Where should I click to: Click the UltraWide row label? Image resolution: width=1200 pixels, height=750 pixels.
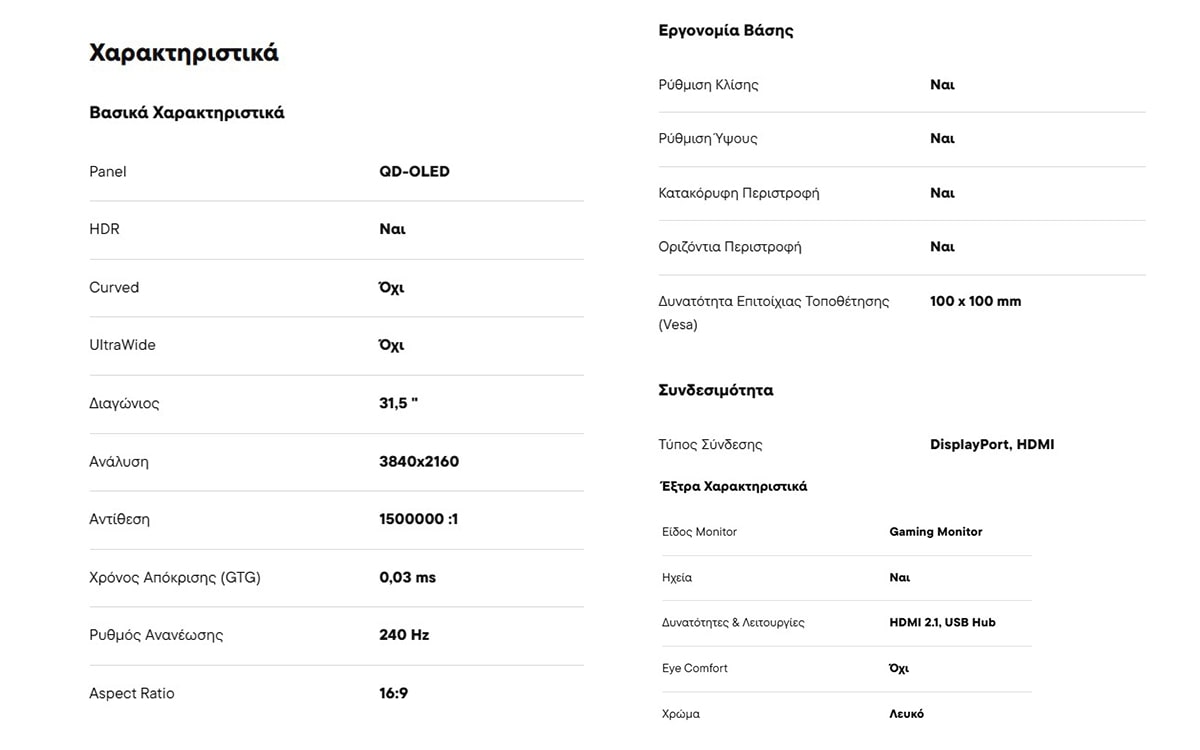[x=122, y=345]
